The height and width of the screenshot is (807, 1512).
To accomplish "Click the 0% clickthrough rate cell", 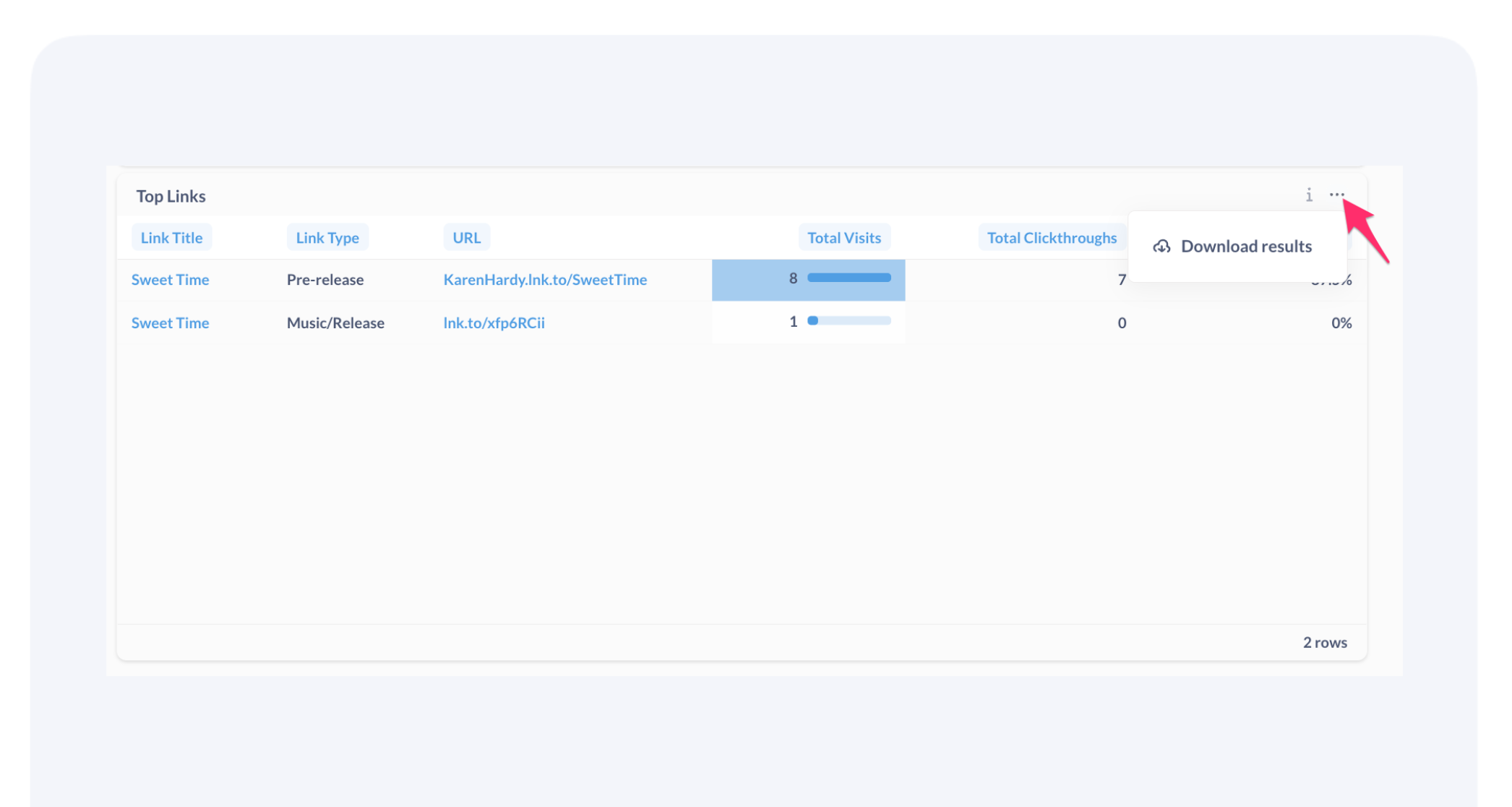I will point(1341,323).
